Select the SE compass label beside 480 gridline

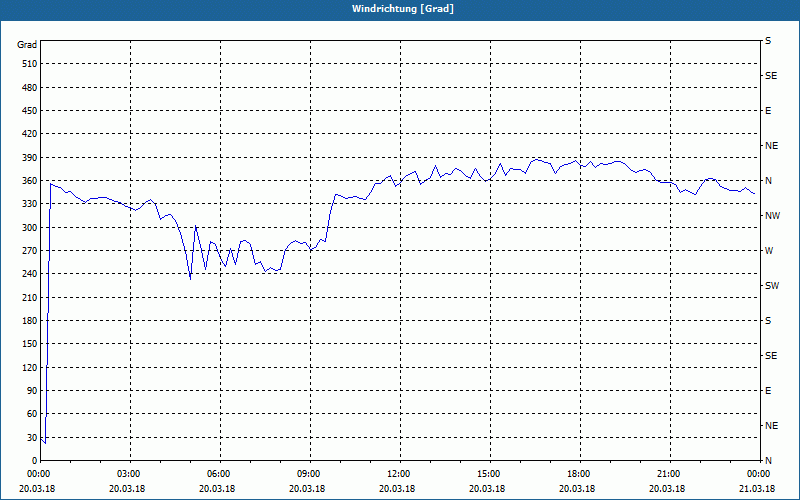(x=771, y=76)
